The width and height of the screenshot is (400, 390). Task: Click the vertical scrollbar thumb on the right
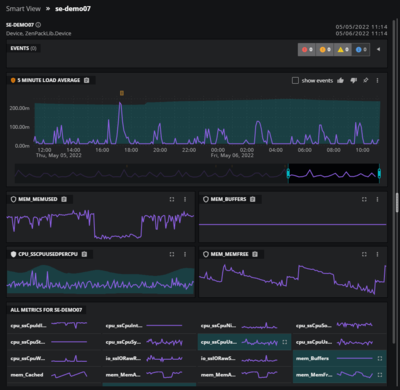397,202
